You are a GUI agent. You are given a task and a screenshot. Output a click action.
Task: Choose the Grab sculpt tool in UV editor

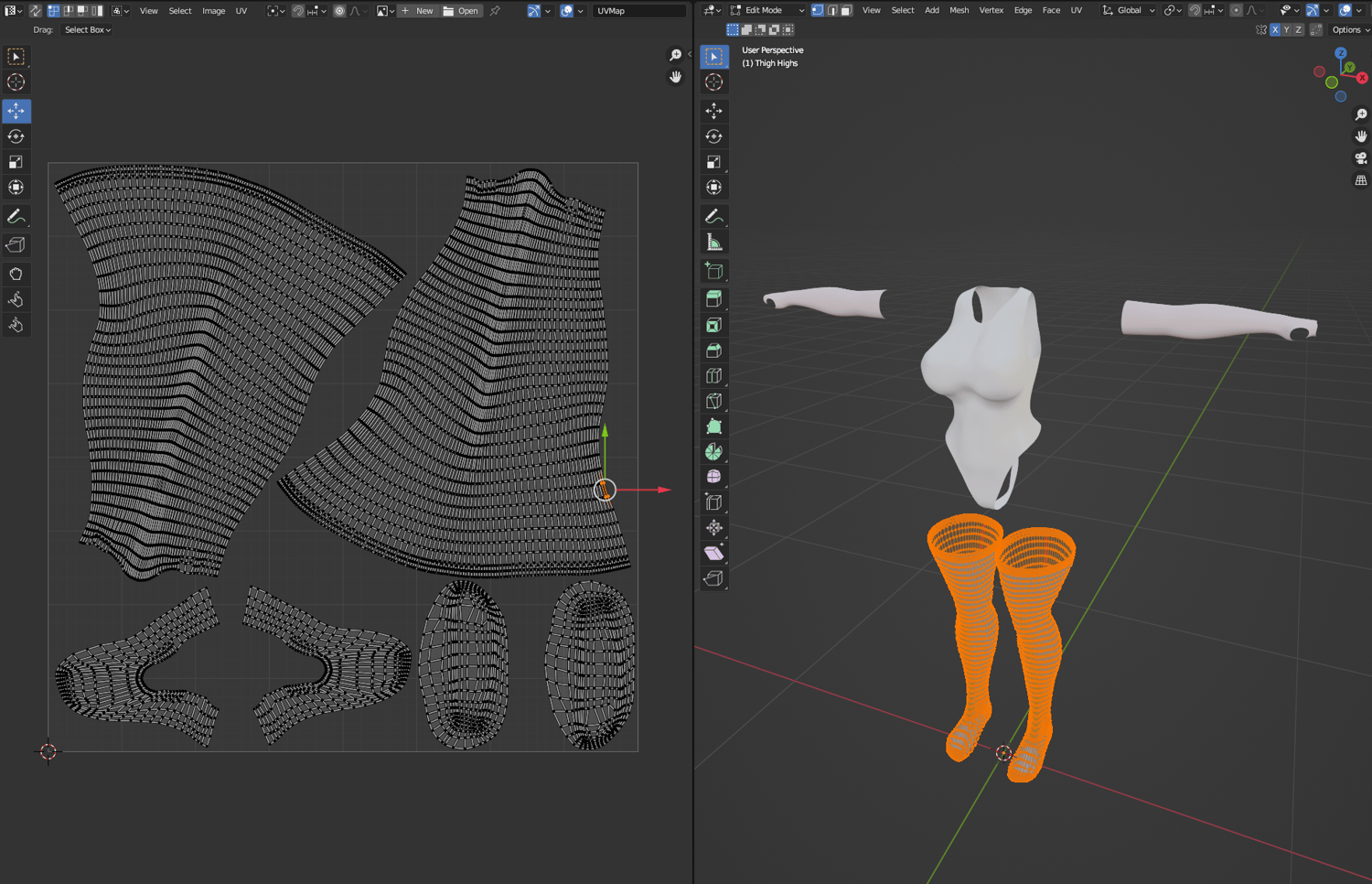(x=16, y=274)
